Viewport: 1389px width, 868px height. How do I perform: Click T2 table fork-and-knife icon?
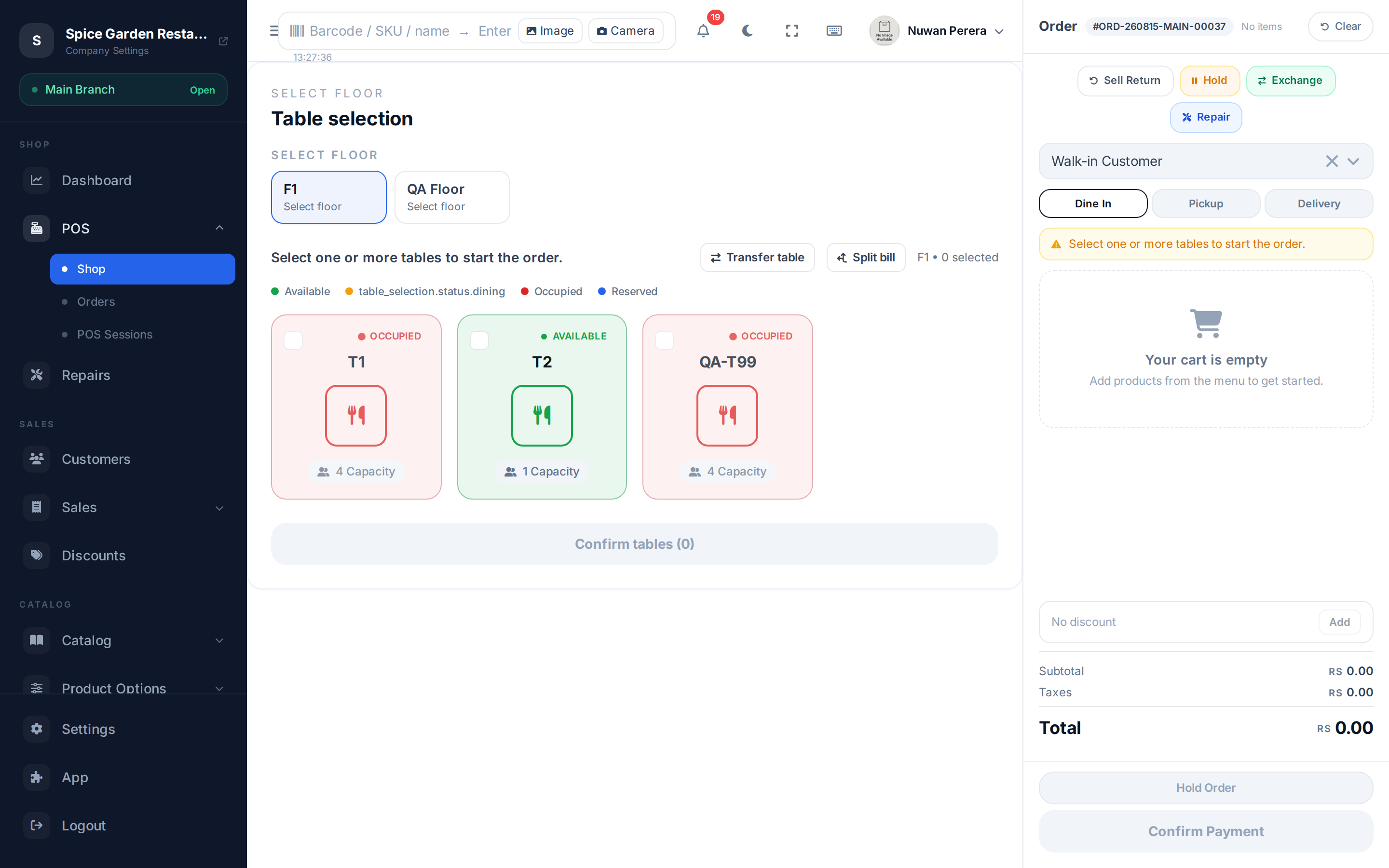click(542, 415)
